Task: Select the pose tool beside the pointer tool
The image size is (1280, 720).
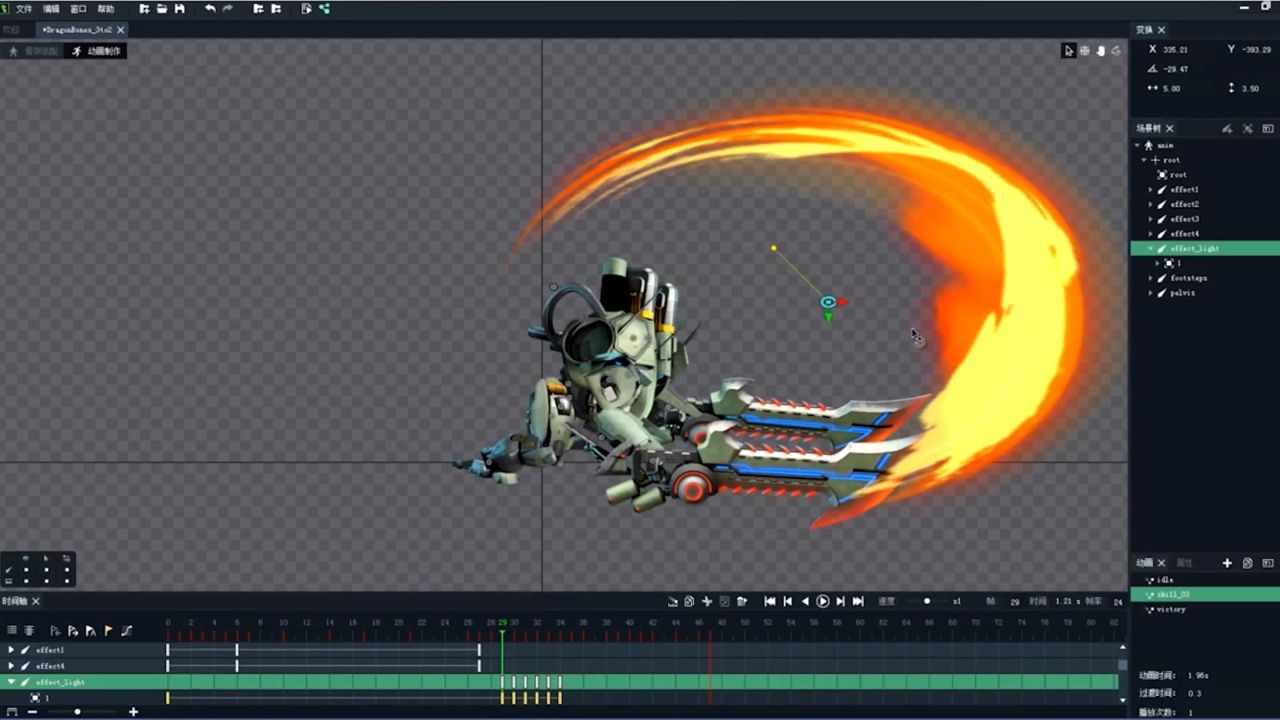Action: tap(1084, 51)
